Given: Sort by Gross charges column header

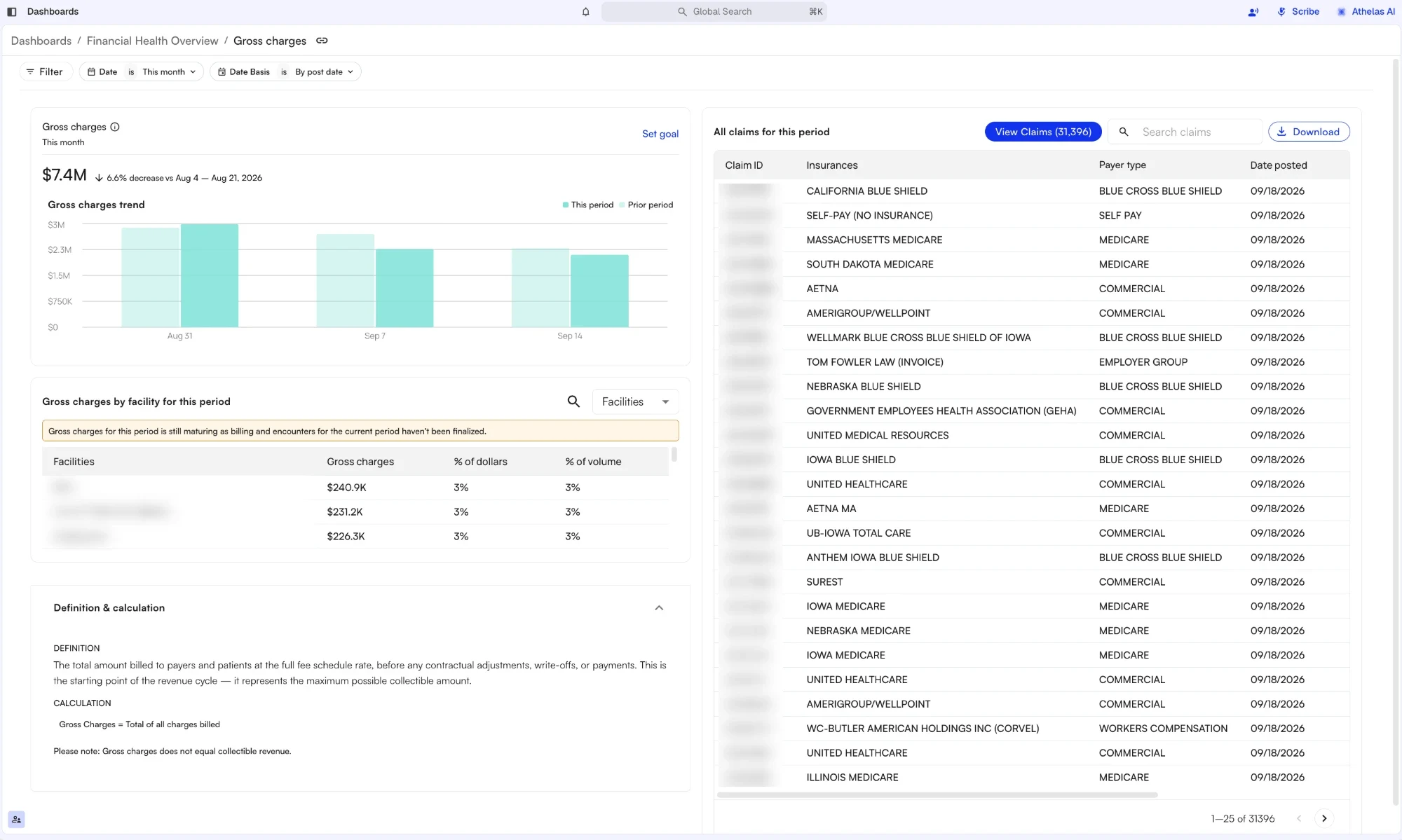Looking at the screenshot, I should pyautogui.click(x=360, y=462).
